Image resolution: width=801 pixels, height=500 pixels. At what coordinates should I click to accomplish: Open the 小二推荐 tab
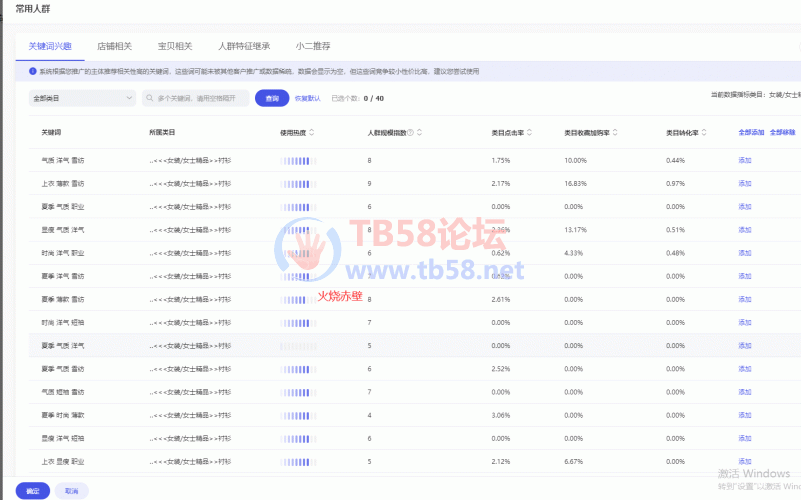[x=313, y=46]
